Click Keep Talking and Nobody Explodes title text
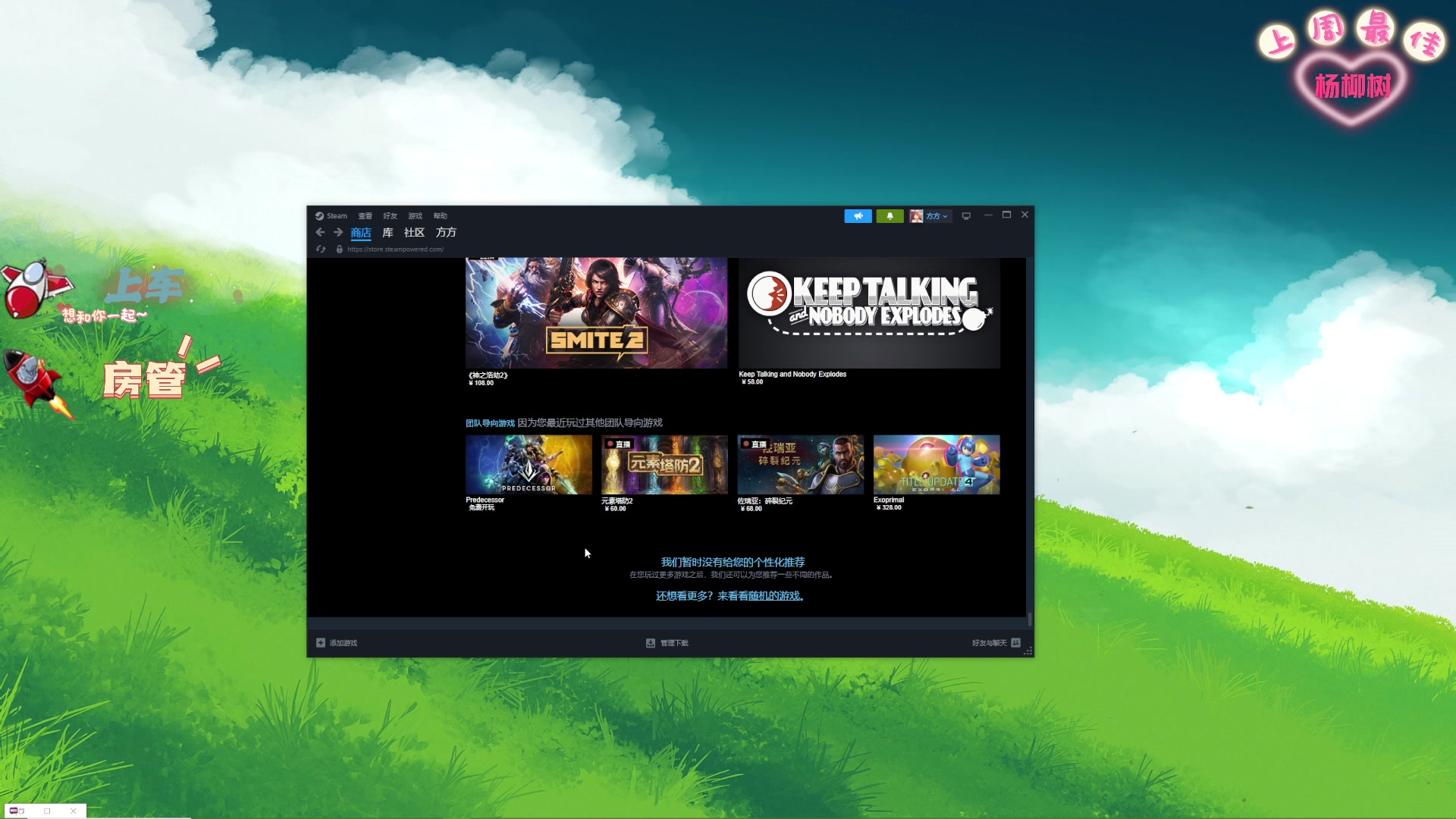The width and height of the screenshot is (1456, 819). tap(792, 375)
